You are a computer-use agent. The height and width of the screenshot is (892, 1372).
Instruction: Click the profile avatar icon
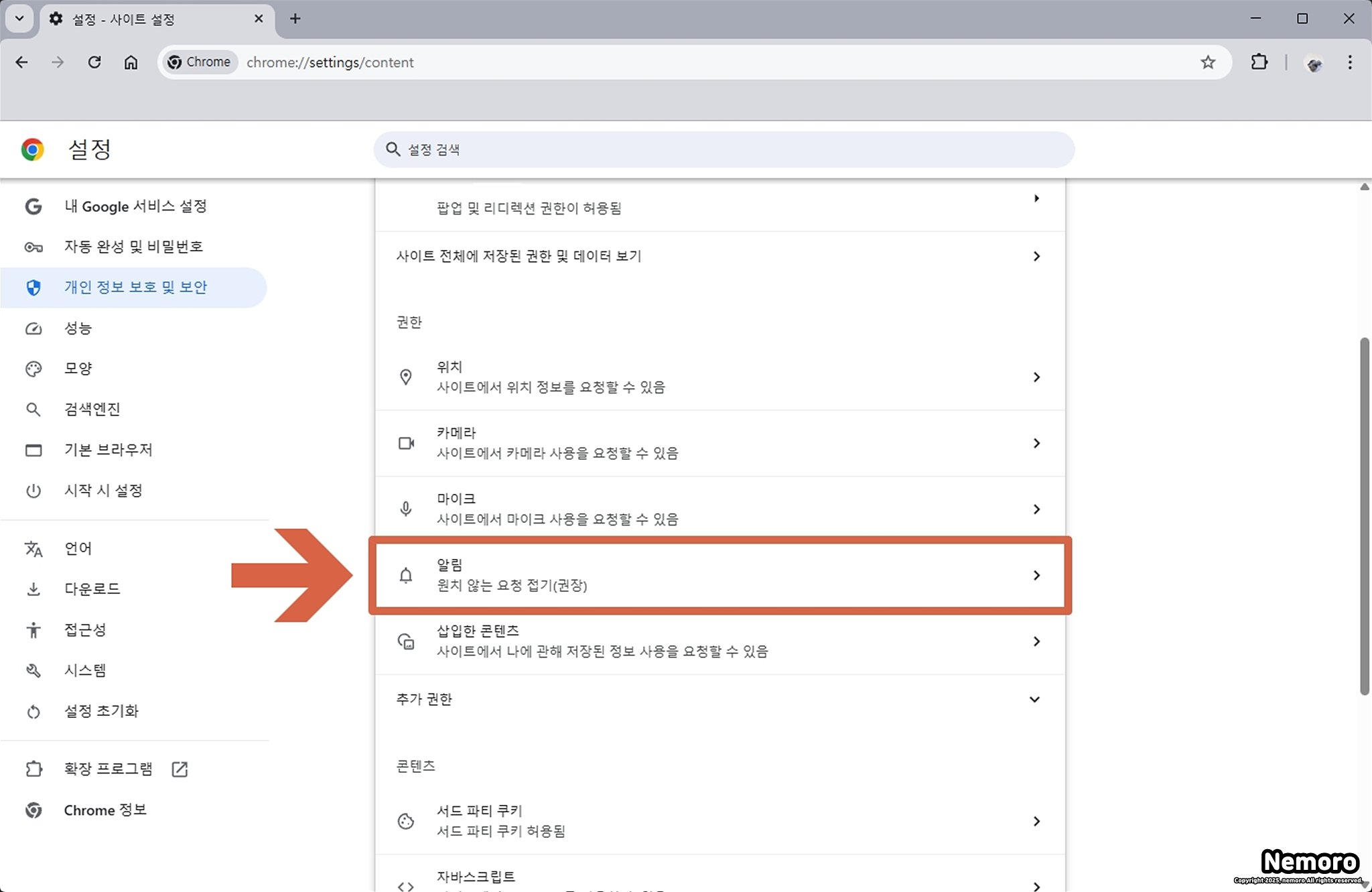click(x=1314, y=64)
